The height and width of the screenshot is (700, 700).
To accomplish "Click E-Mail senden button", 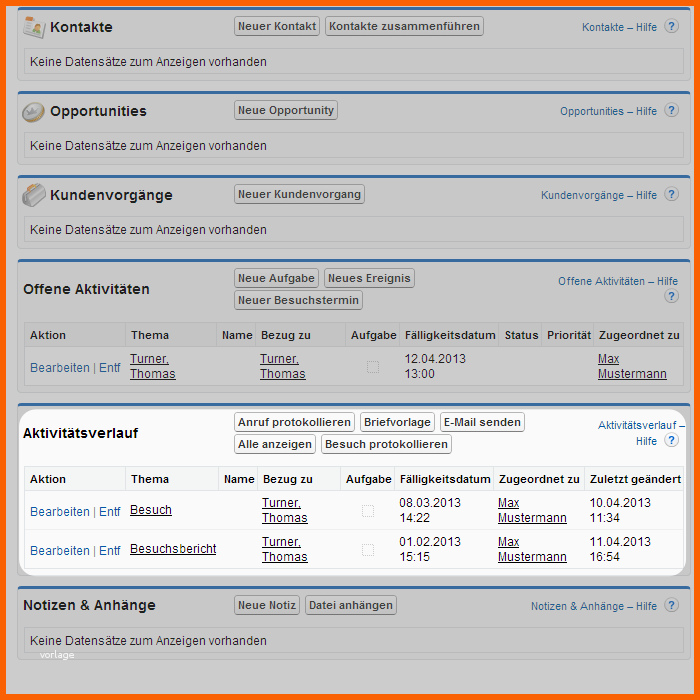I will pyautogui.click(x=482, y=422).
